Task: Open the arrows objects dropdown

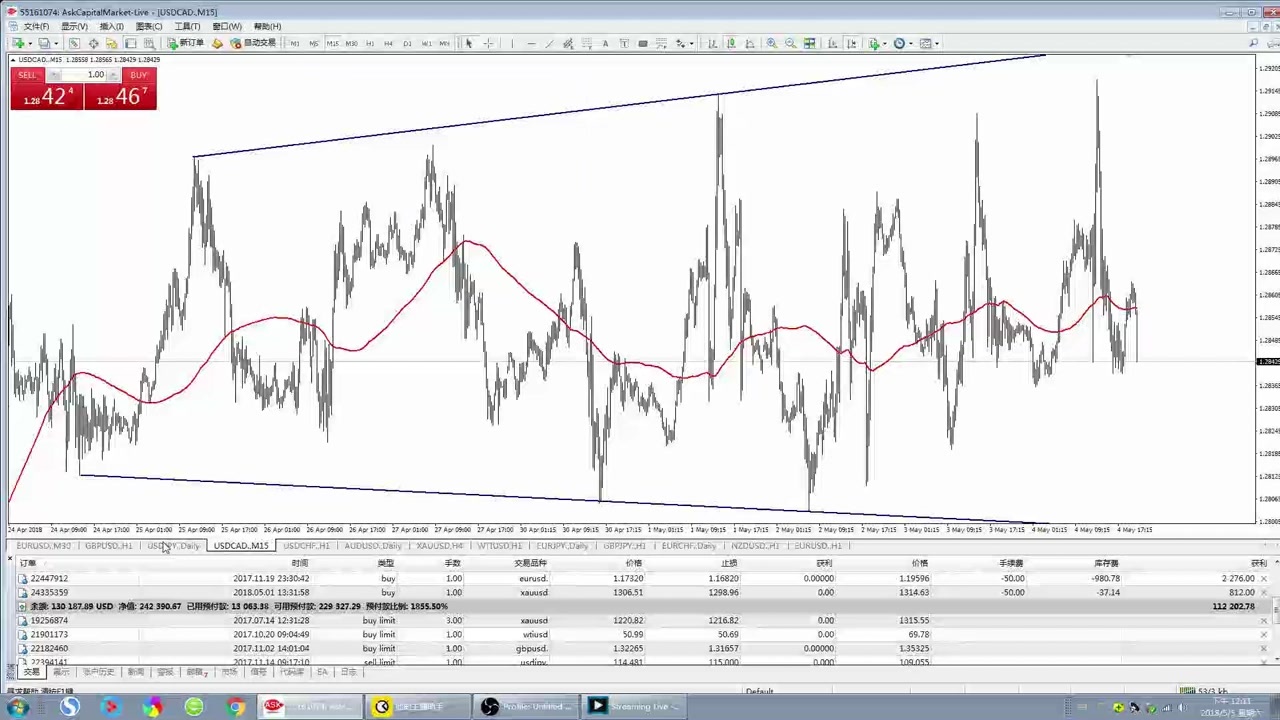Action: pos(684,43)
